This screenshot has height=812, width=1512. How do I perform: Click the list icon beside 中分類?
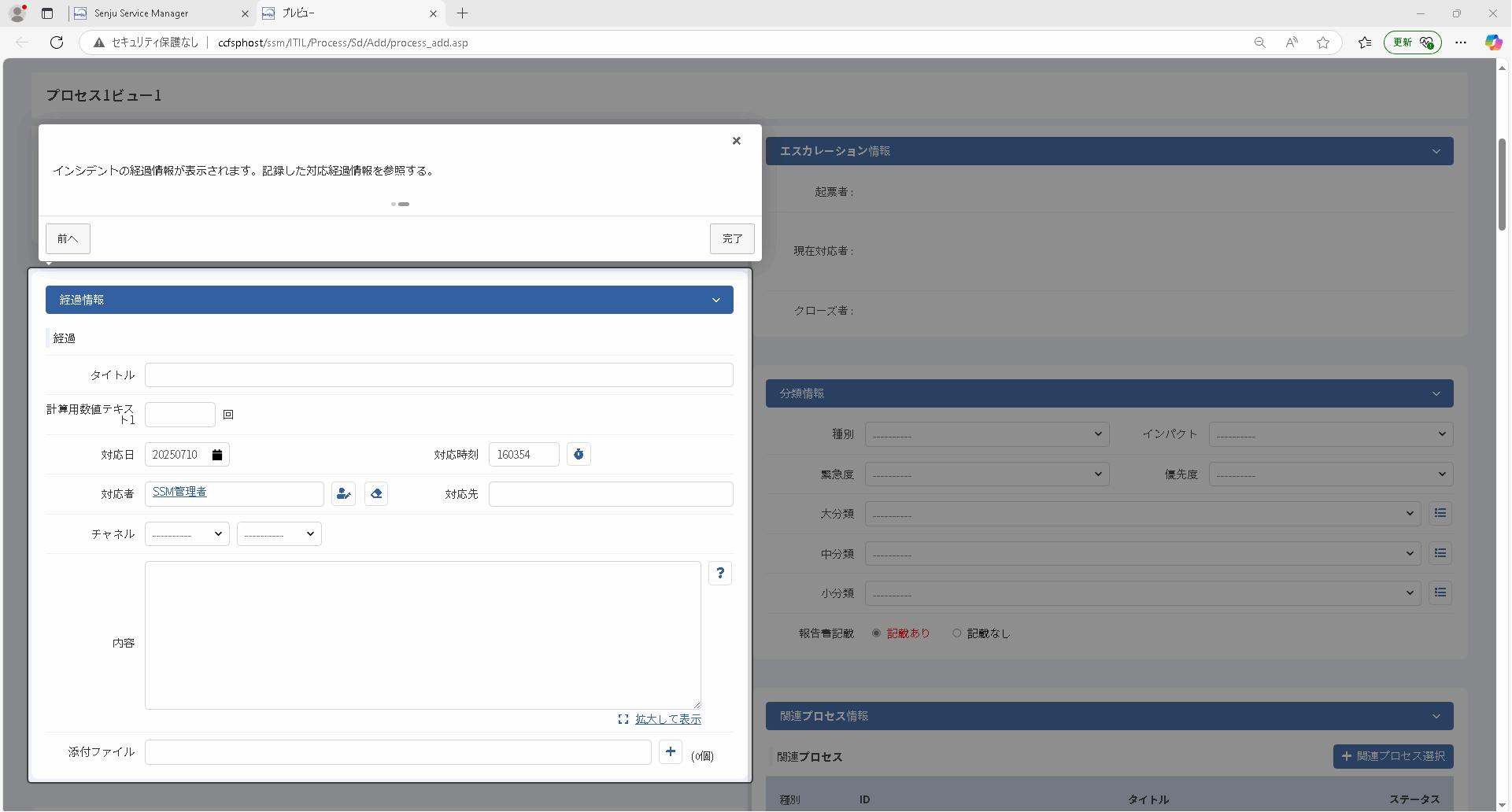click(x=1440, y=553)
